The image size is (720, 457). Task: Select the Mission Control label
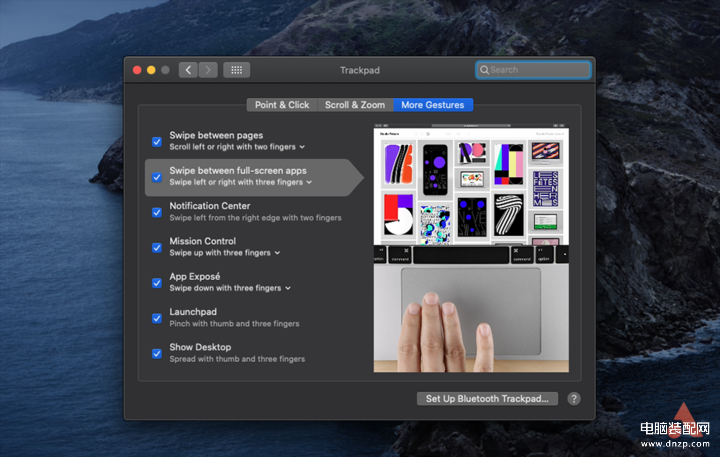pos(202,241)
